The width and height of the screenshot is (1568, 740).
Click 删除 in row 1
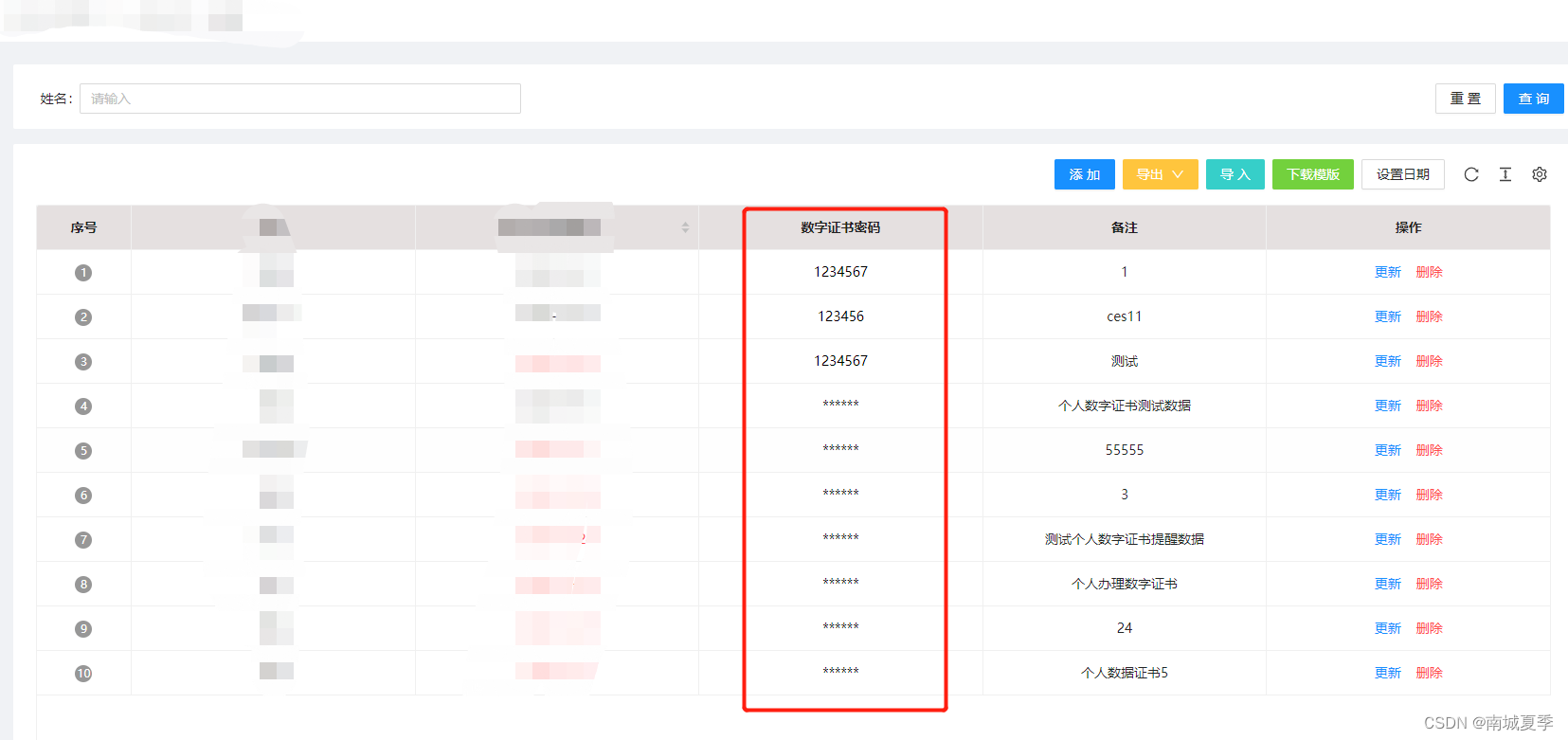coord(1430,272)
